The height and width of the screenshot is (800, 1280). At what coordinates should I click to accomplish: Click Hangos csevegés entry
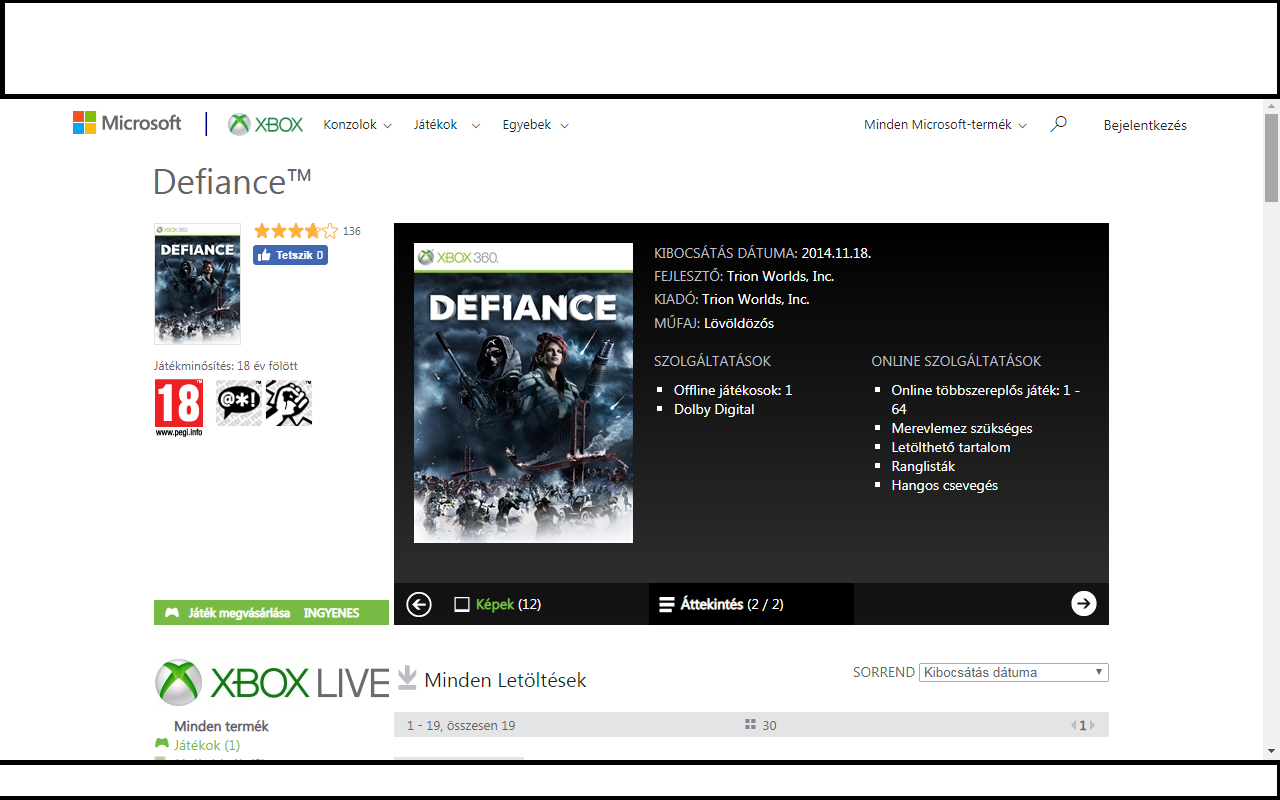[945, 485]
